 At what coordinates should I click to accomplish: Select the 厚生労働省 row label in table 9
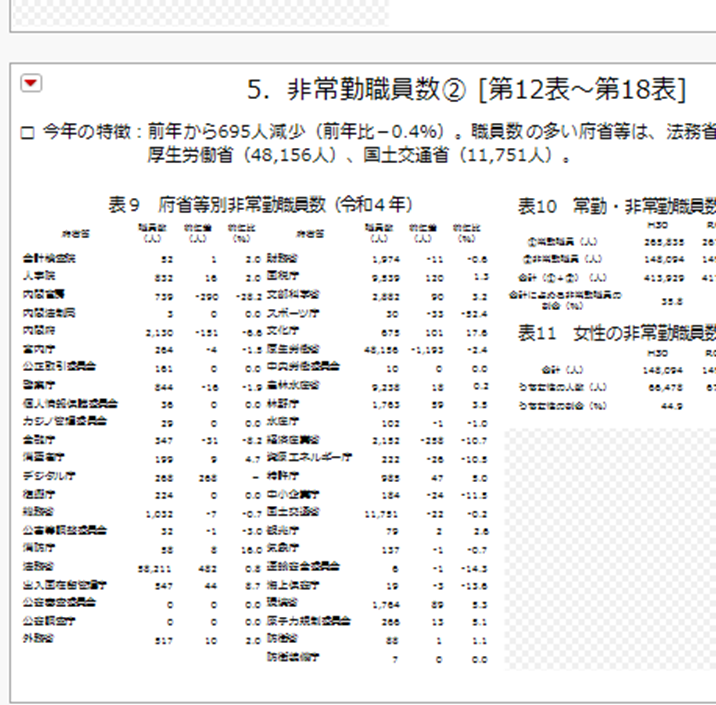(x=293, y=349)
